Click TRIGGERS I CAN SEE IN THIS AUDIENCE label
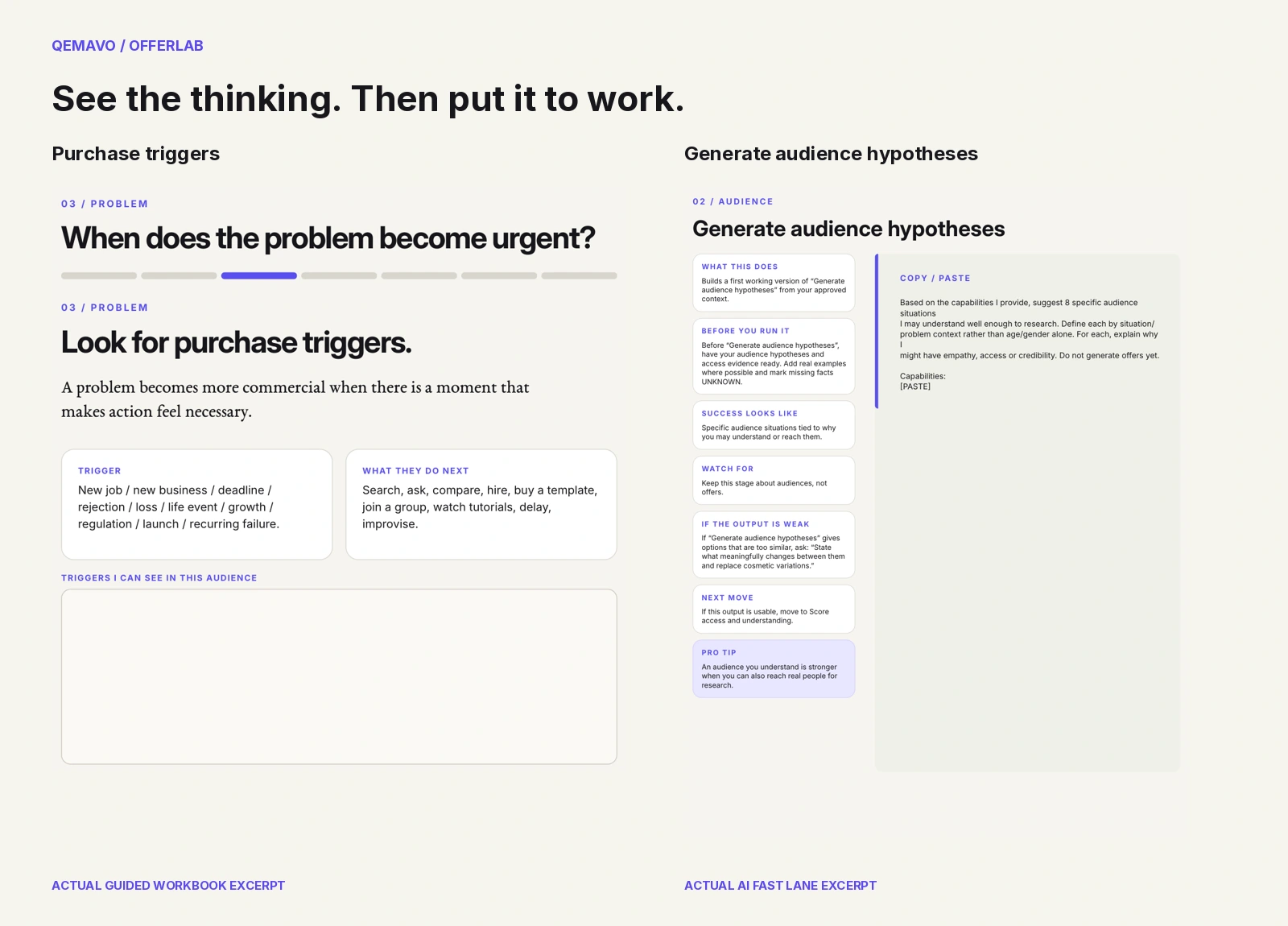The width and height of the screenshot is (1288, 926). 159,578
